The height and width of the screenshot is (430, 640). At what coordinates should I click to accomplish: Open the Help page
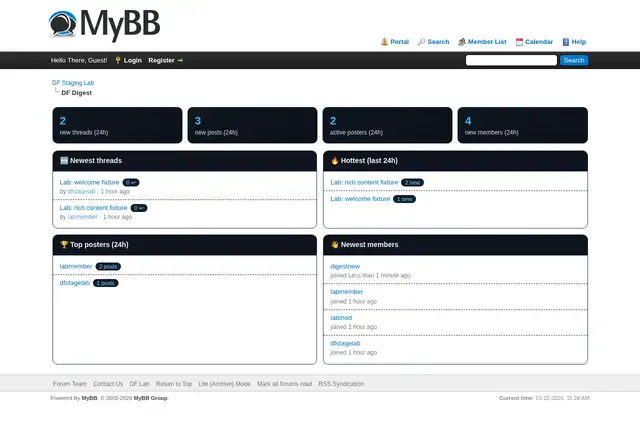tap(579, 42)
